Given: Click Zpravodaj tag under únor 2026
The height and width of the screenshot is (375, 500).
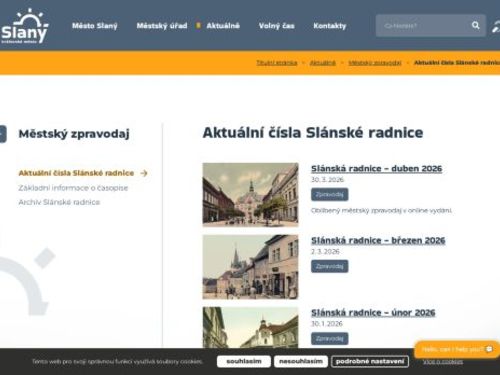Looking at the screenshot, I should tap(330, 338).
